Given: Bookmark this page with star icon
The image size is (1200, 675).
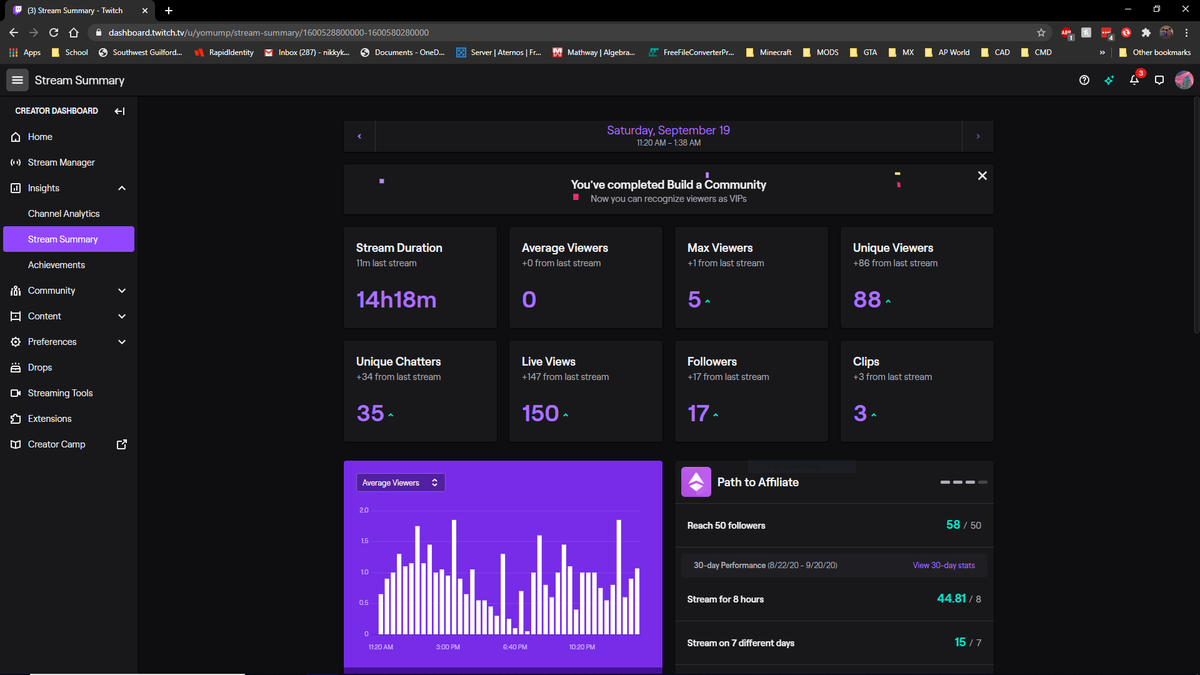Looking at the screenshot, I should coord(1041,32).
